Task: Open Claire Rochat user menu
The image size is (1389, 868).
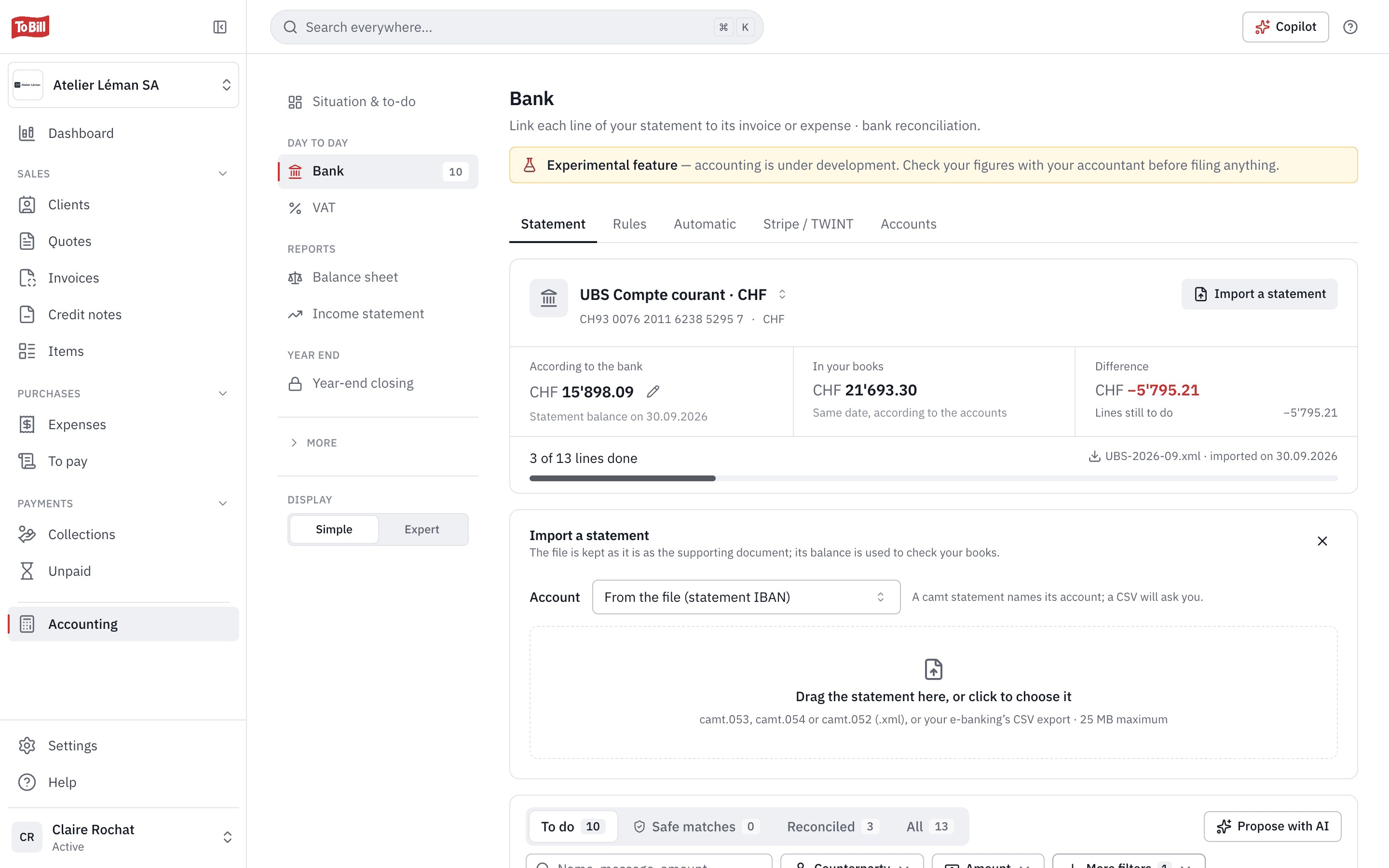Action: (x=123, y=837)
